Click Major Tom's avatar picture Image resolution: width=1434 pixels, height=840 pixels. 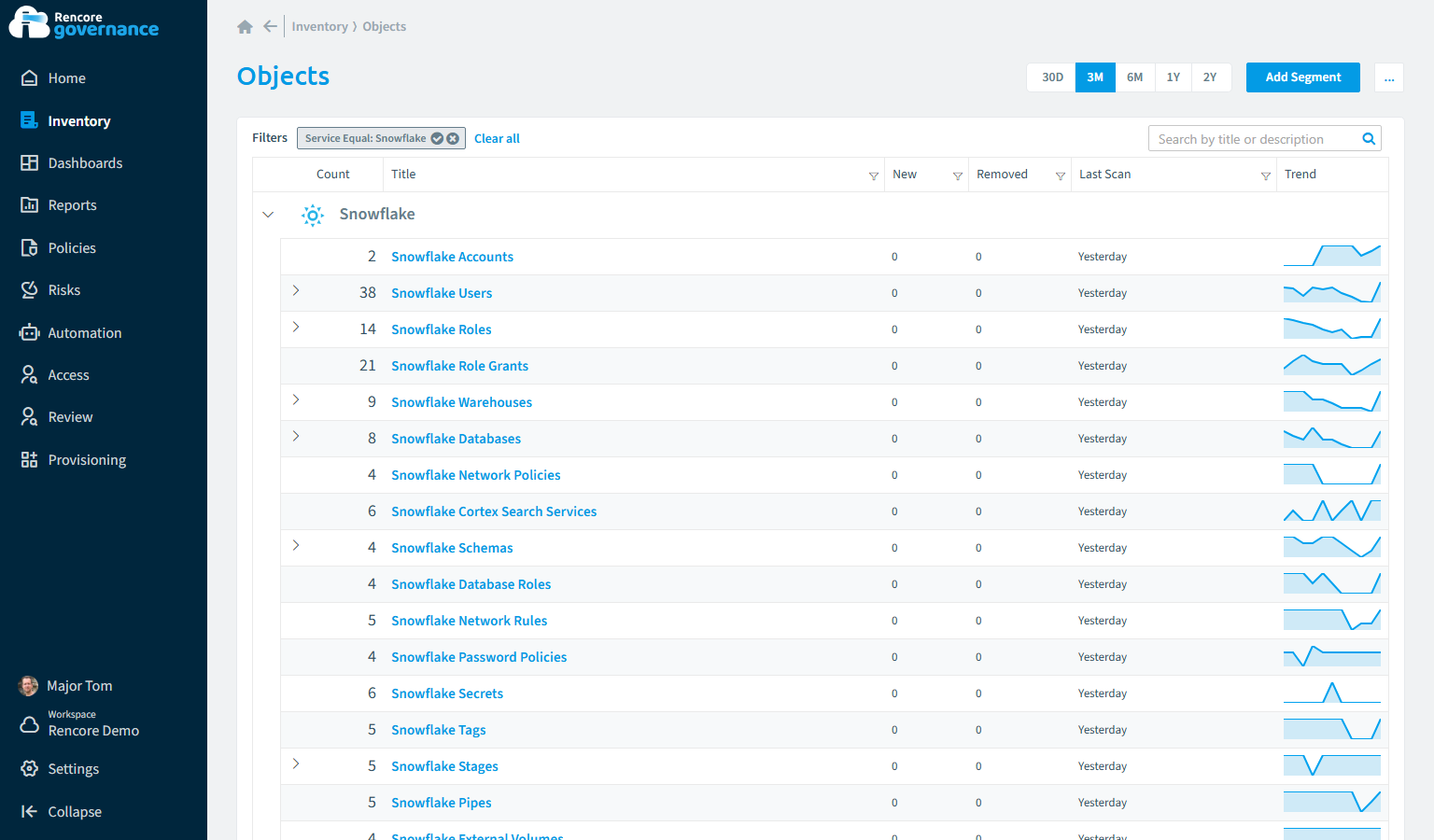29,686
